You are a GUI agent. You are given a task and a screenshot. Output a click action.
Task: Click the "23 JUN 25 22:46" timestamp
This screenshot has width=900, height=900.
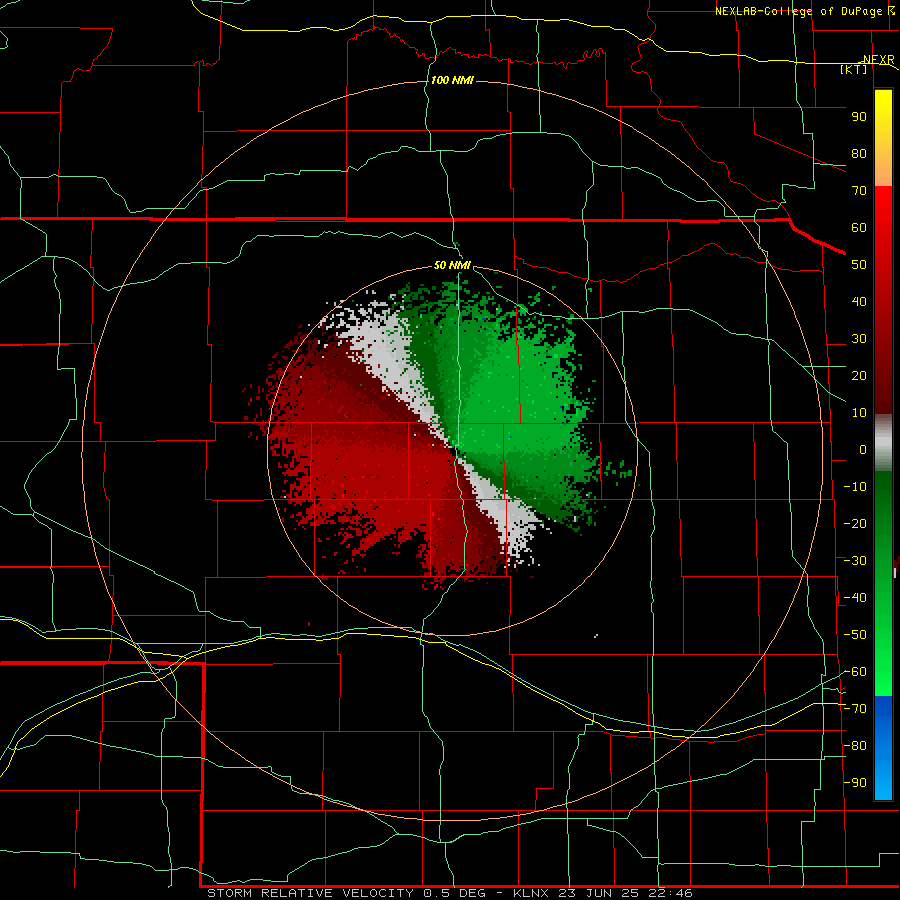click(626, 893)
